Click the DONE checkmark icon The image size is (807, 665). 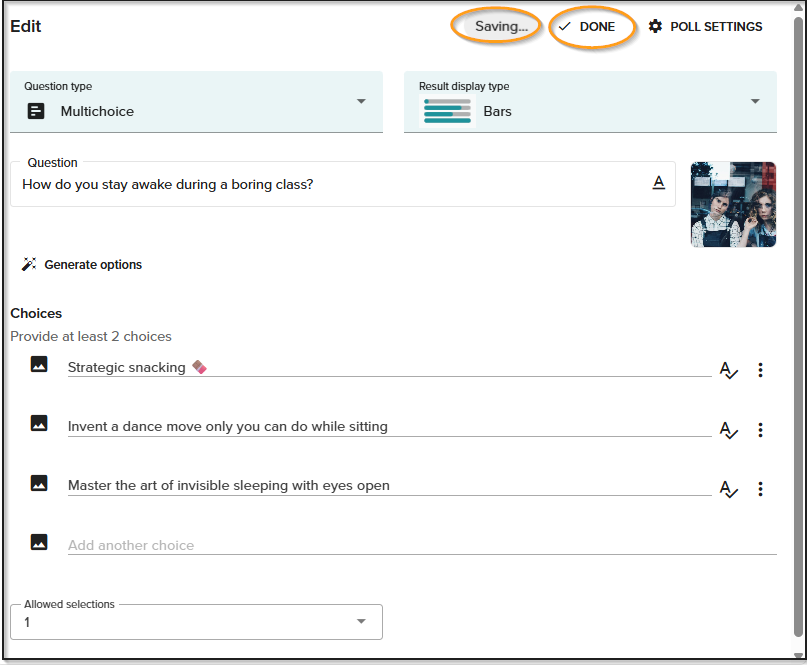point(565,26)
